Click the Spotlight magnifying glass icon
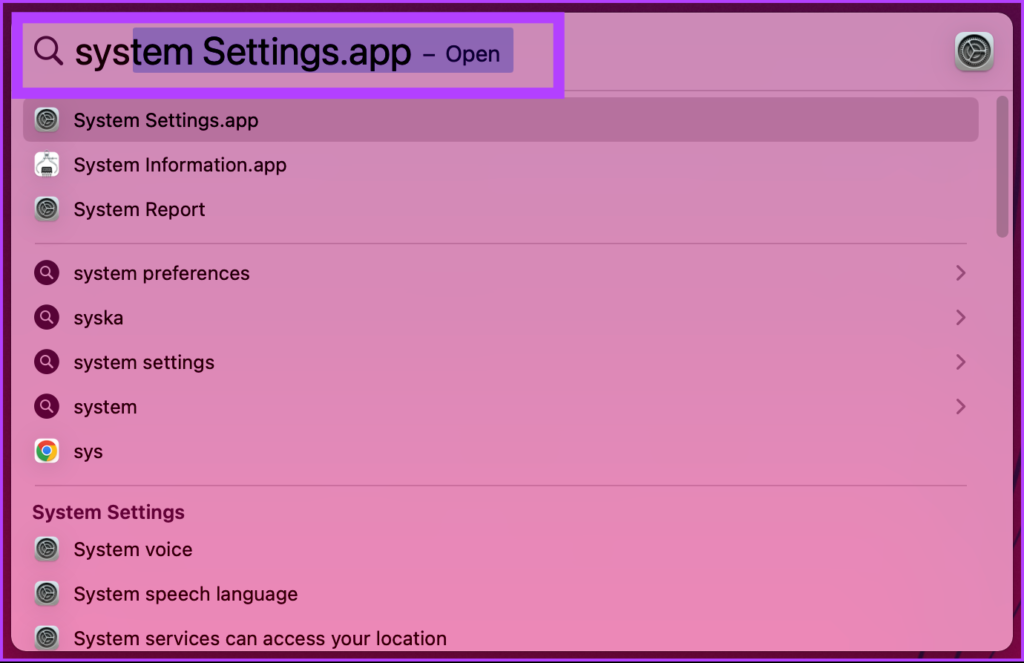Screen dimensions: 1024x663 pos(48,51)
